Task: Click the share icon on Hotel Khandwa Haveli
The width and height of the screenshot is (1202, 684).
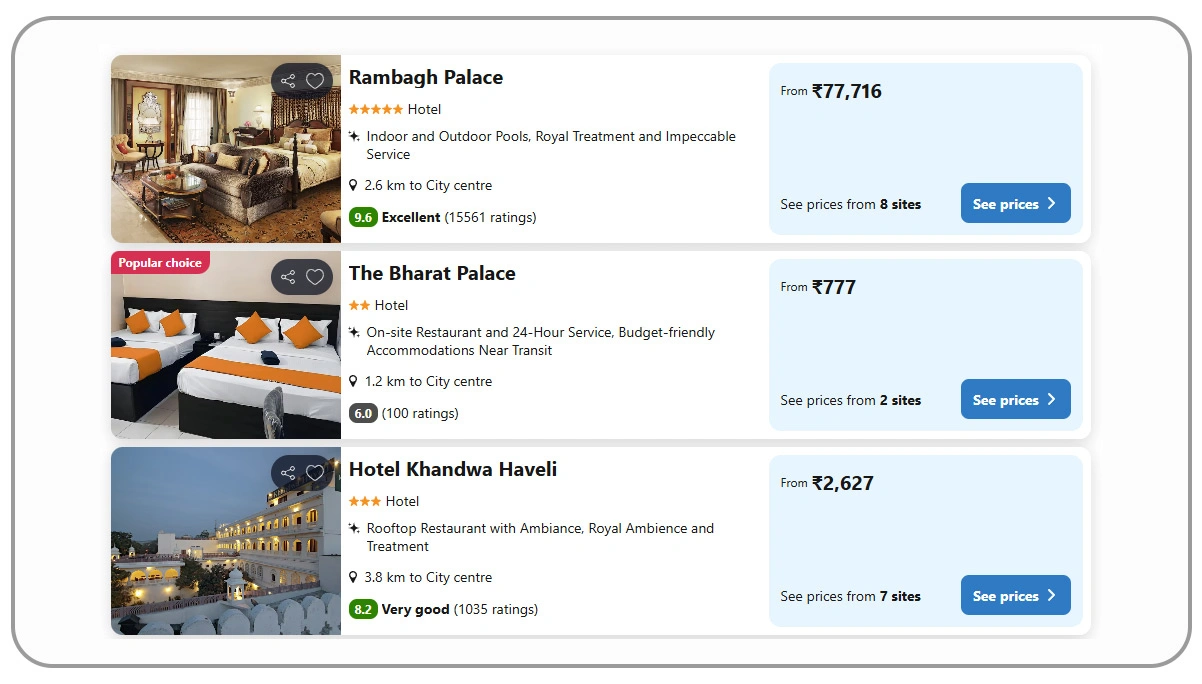Action: [x=288, y=472]
